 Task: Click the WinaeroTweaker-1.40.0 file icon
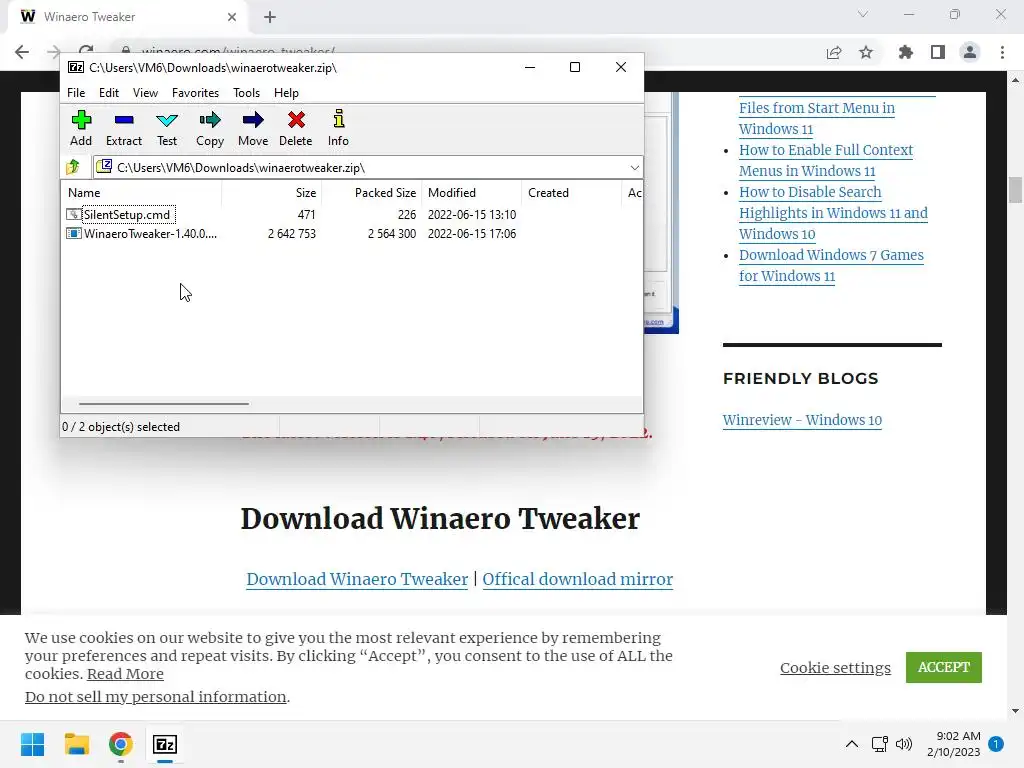point(74,233)
